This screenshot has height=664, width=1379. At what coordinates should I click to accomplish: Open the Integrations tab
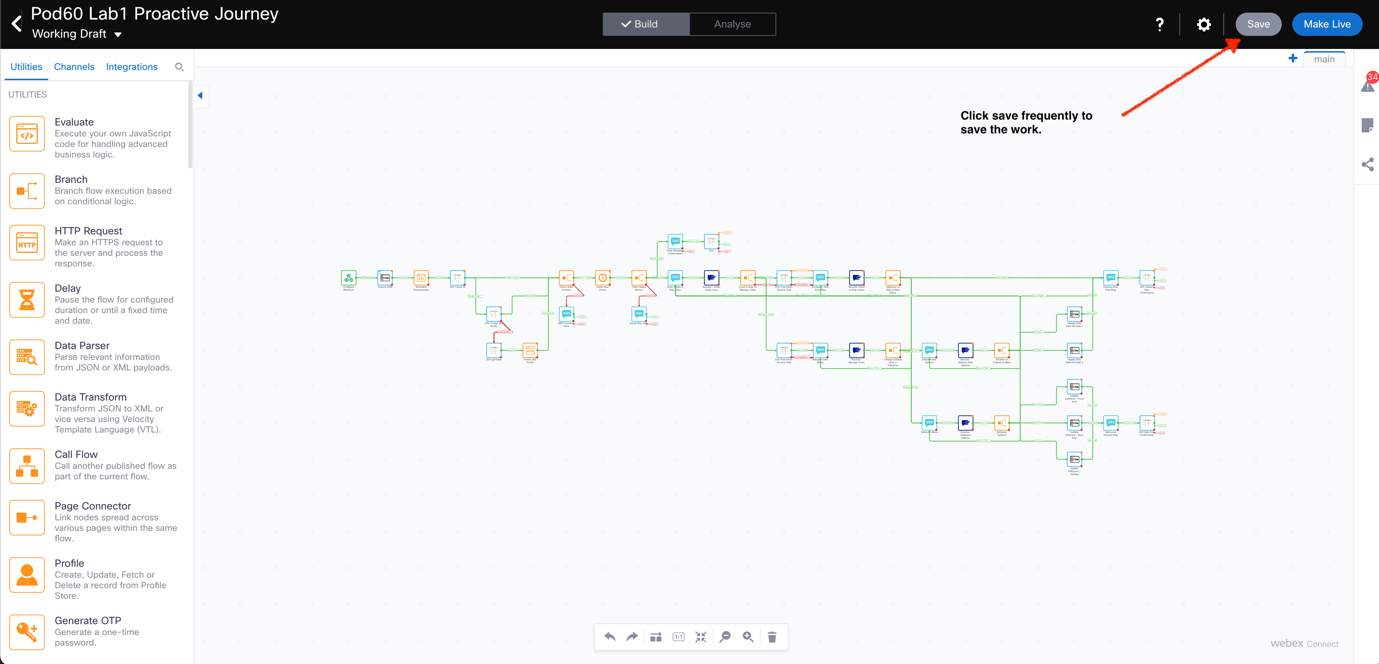pyautogui.click(x=132, y=67)
